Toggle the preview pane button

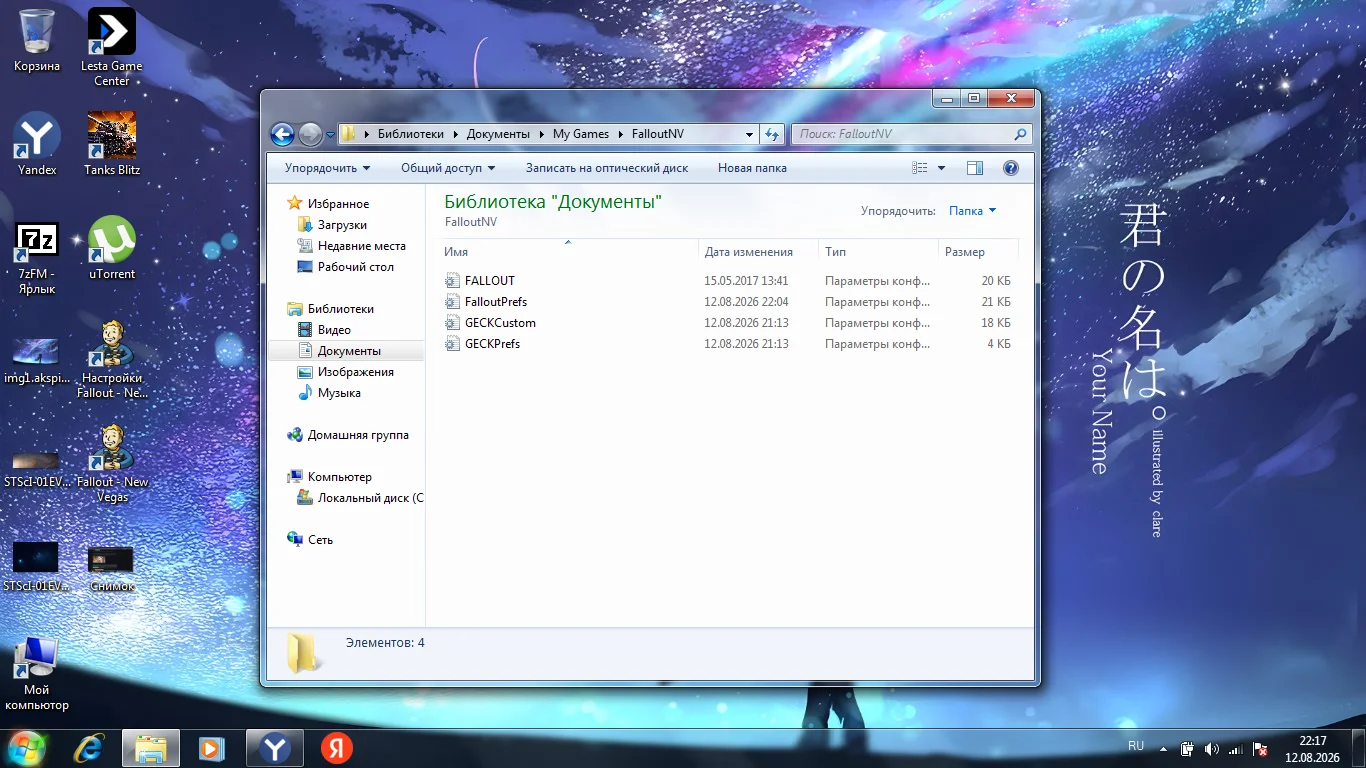pyautogui.click(x=976, y=168)
